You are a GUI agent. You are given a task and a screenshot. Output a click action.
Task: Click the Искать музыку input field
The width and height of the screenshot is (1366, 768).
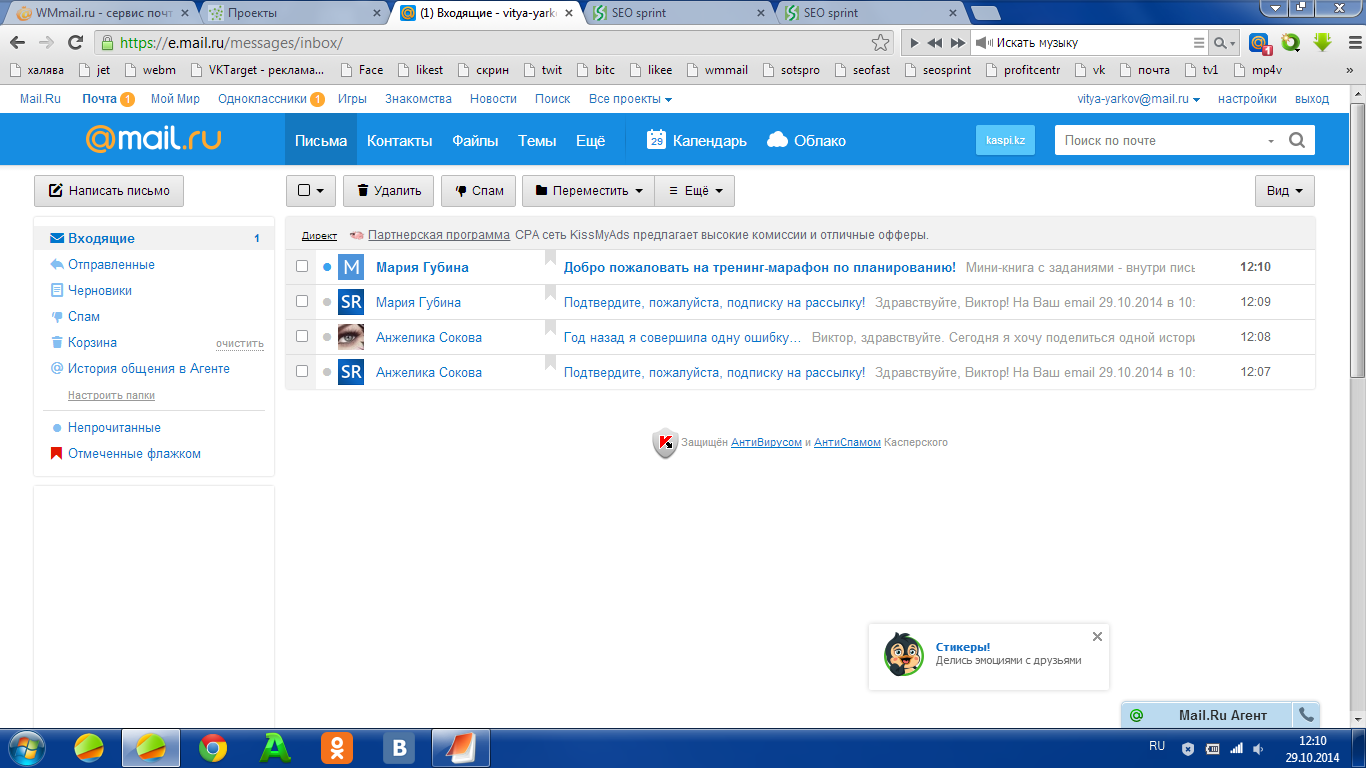(1090, 43)
